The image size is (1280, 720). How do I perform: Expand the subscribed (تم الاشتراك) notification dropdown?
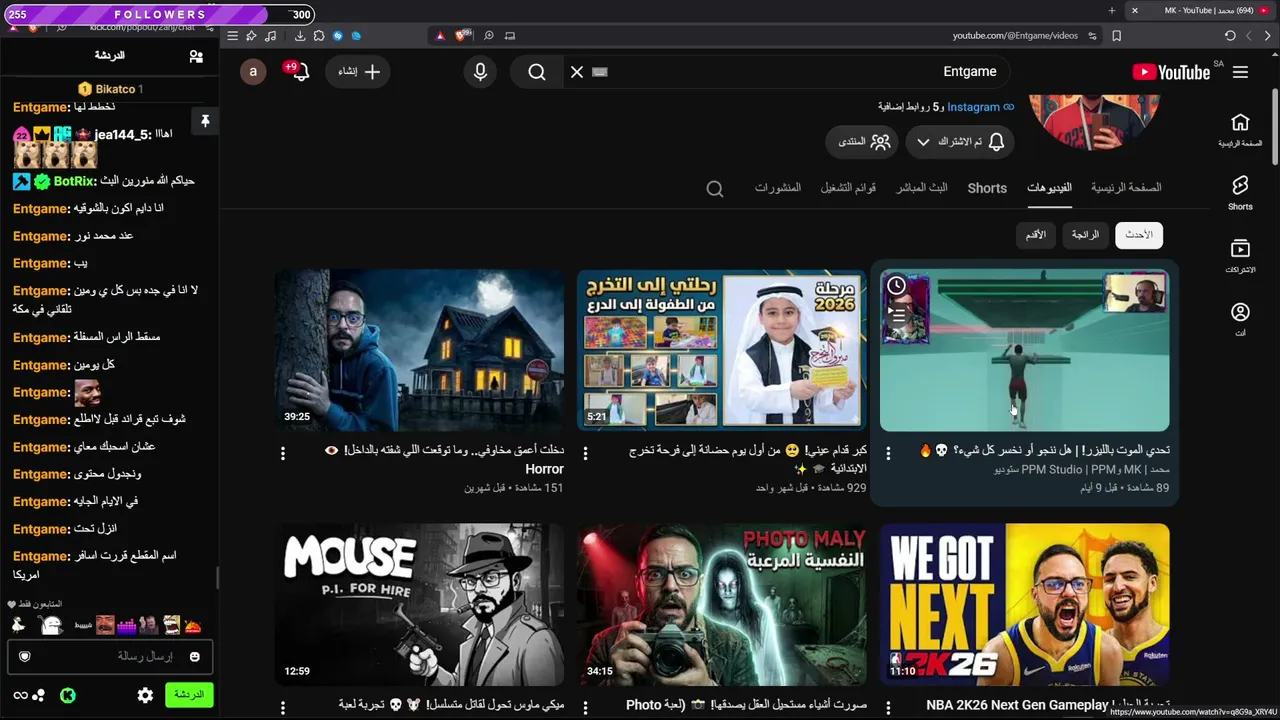coord(960,142)
